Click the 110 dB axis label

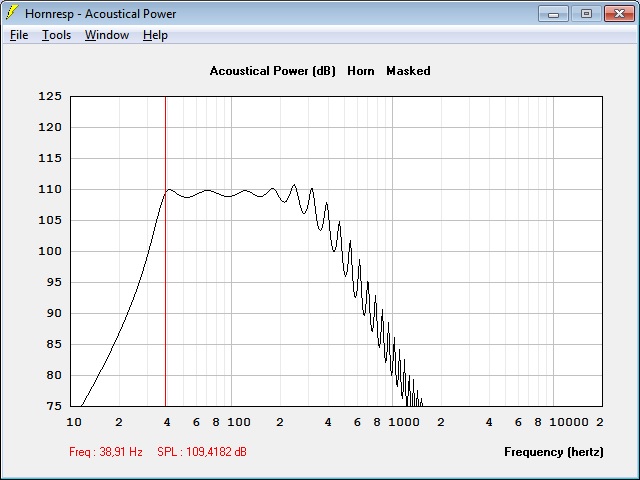point(50,189)
